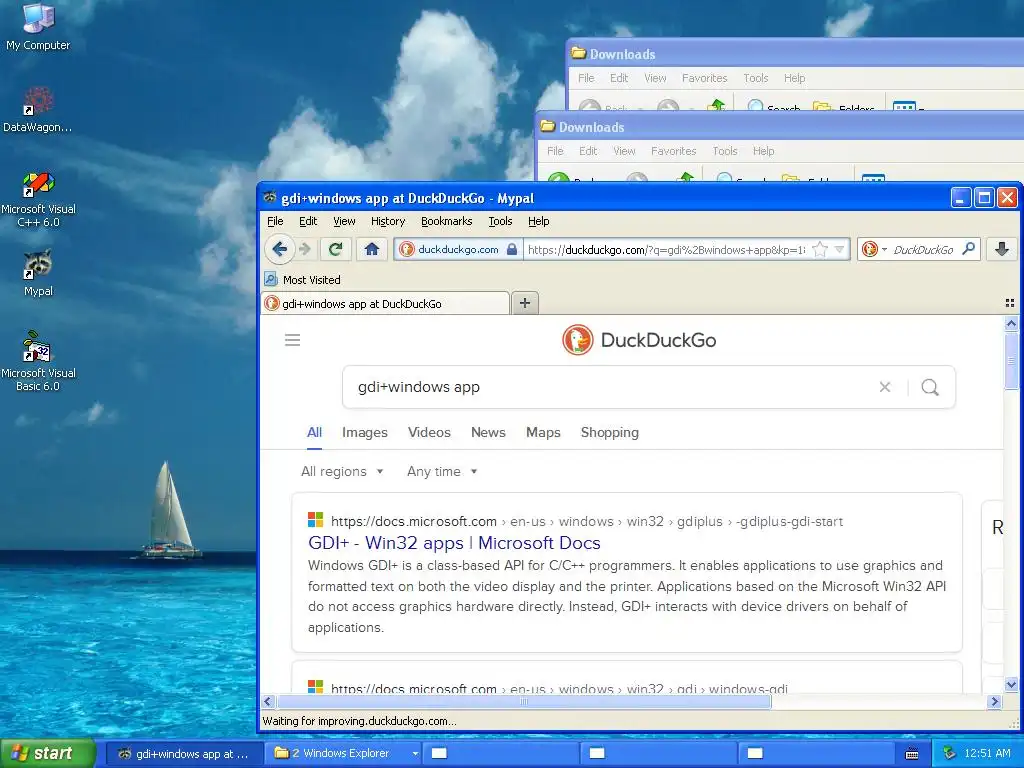The image size is (1024, 768).
Task: Open the DataWagon desktop shortcut
Action: point(38,110)
